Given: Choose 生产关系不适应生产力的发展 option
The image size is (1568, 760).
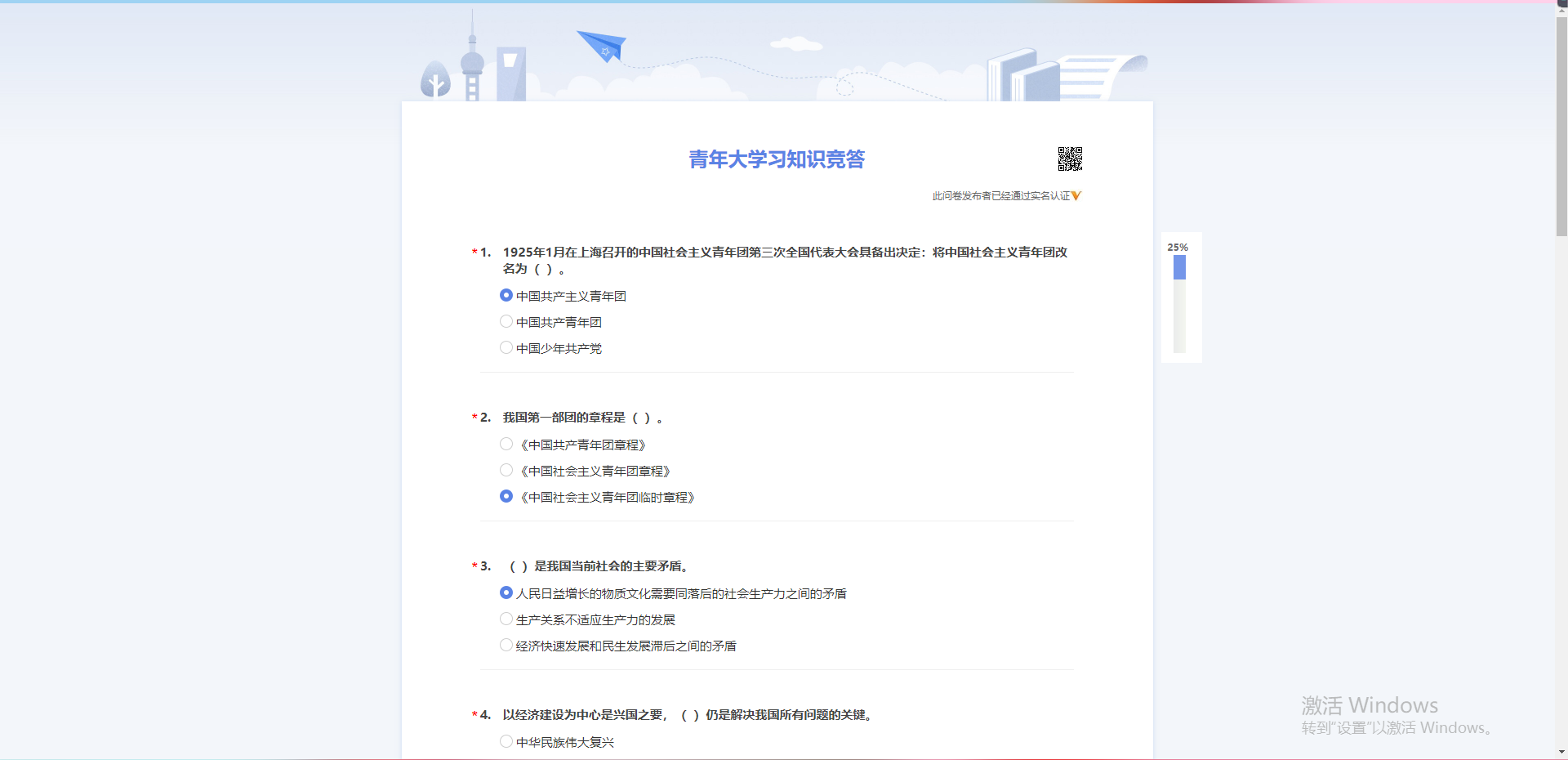Looking at the screenshot, I should click(x=506, y=619).
